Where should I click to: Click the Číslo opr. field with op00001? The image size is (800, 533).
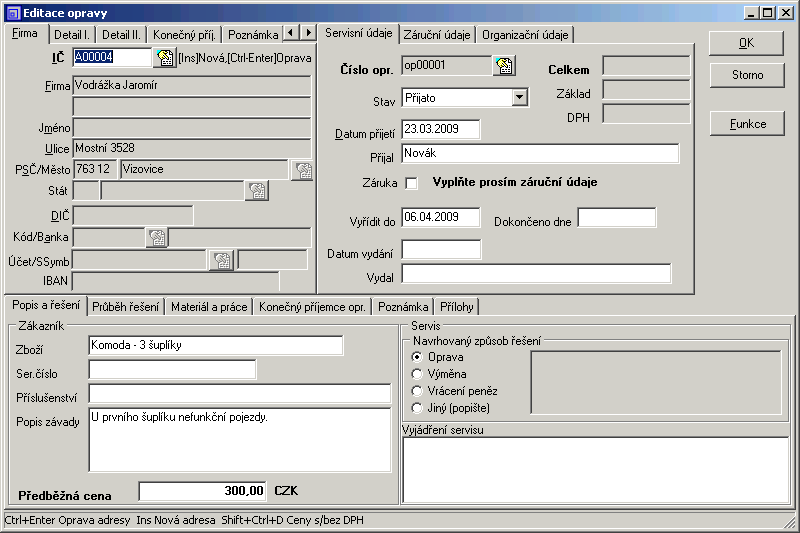click(447, 66)
